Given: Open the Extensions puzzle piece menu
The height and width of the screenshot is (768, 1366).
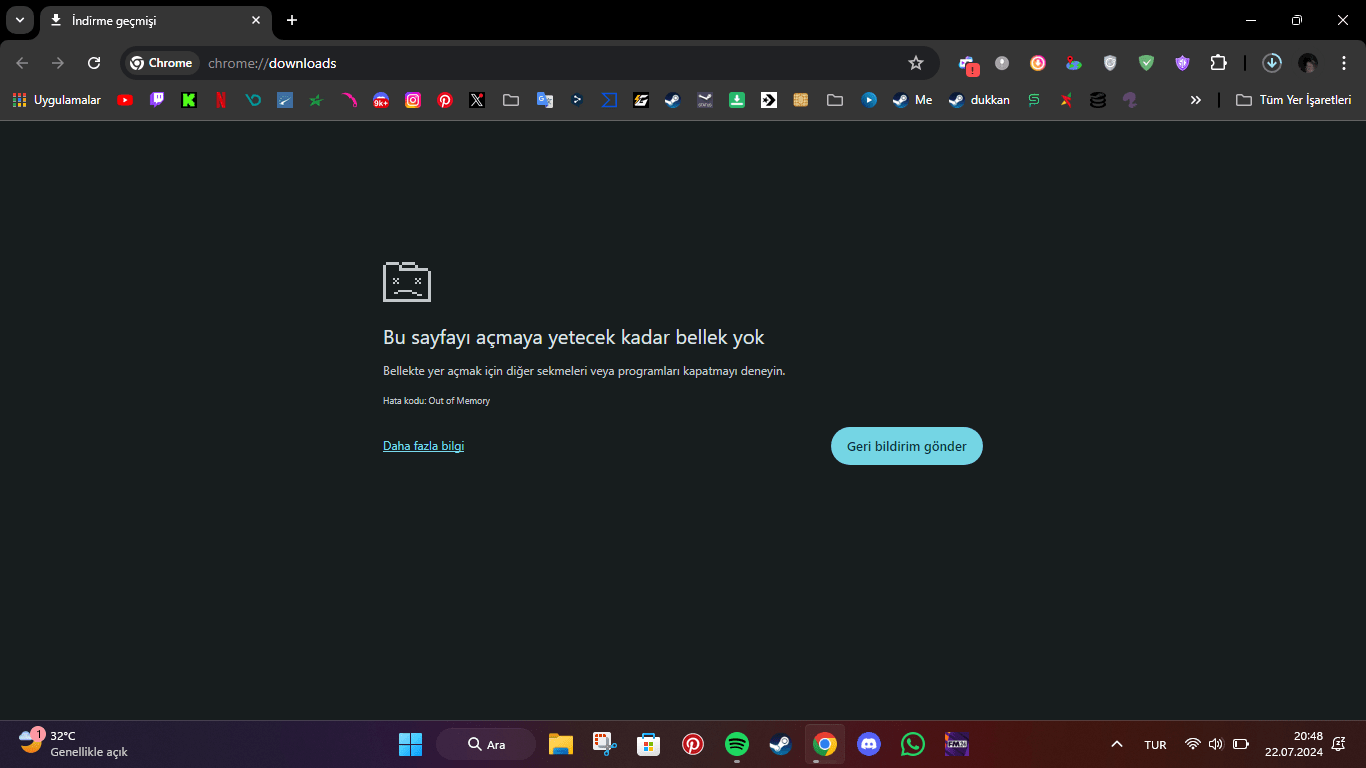Looking at the screenshot, I should point(1218,63).
